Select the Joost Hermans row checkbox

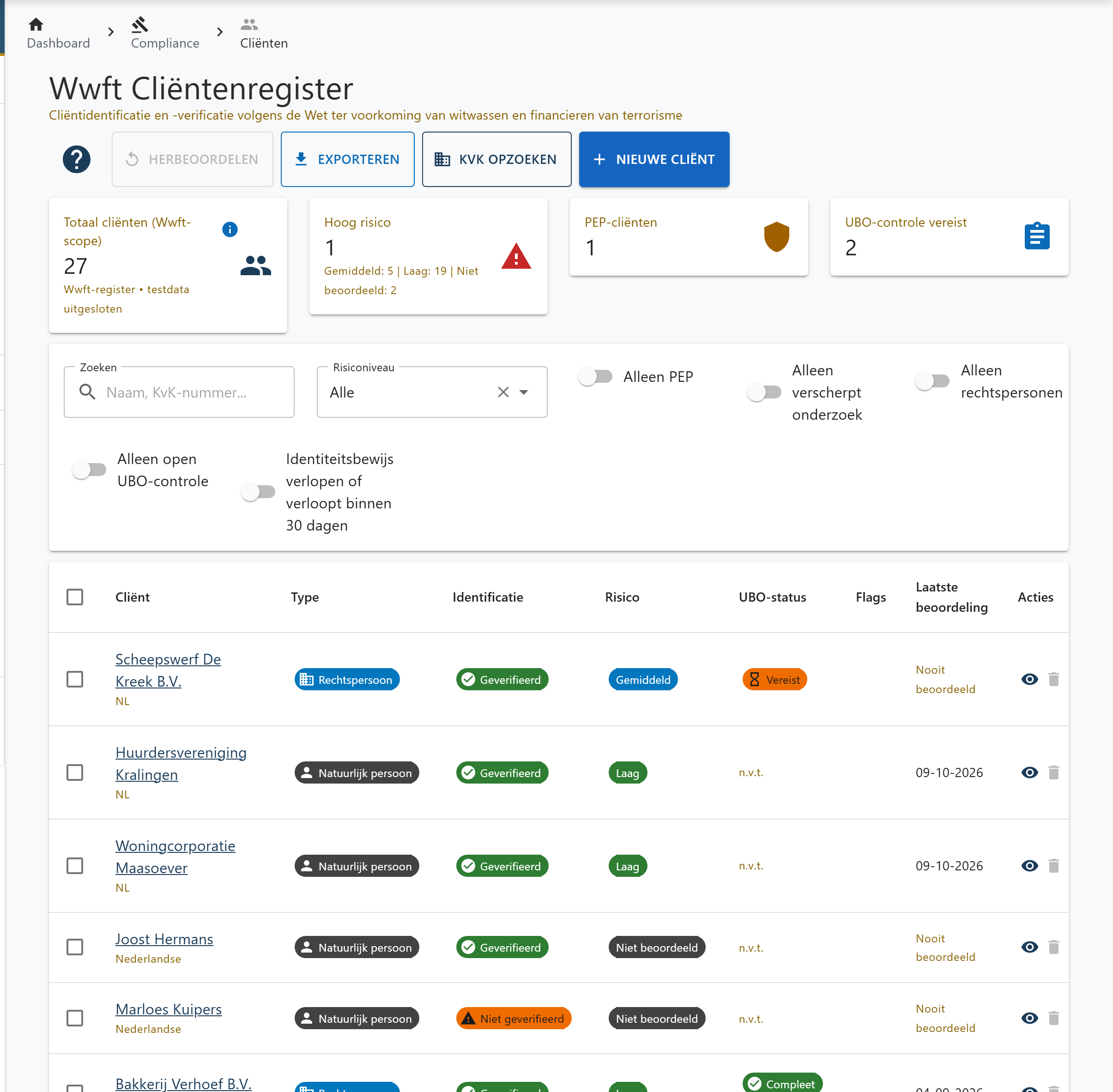point(74,947)
